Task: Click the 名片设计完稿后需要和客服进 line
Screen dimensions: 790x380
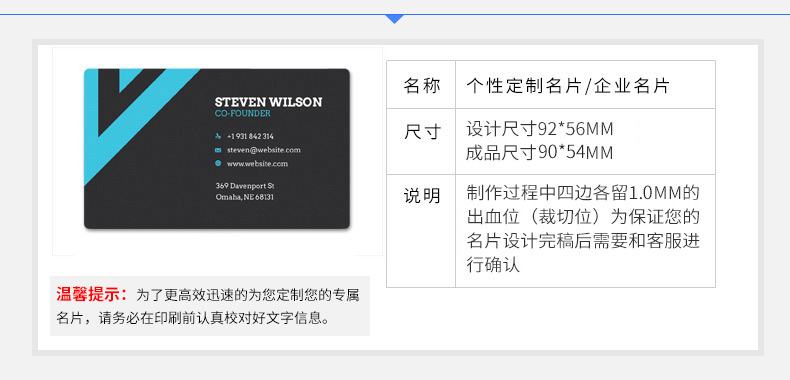Action: click(x=583, y=241)
